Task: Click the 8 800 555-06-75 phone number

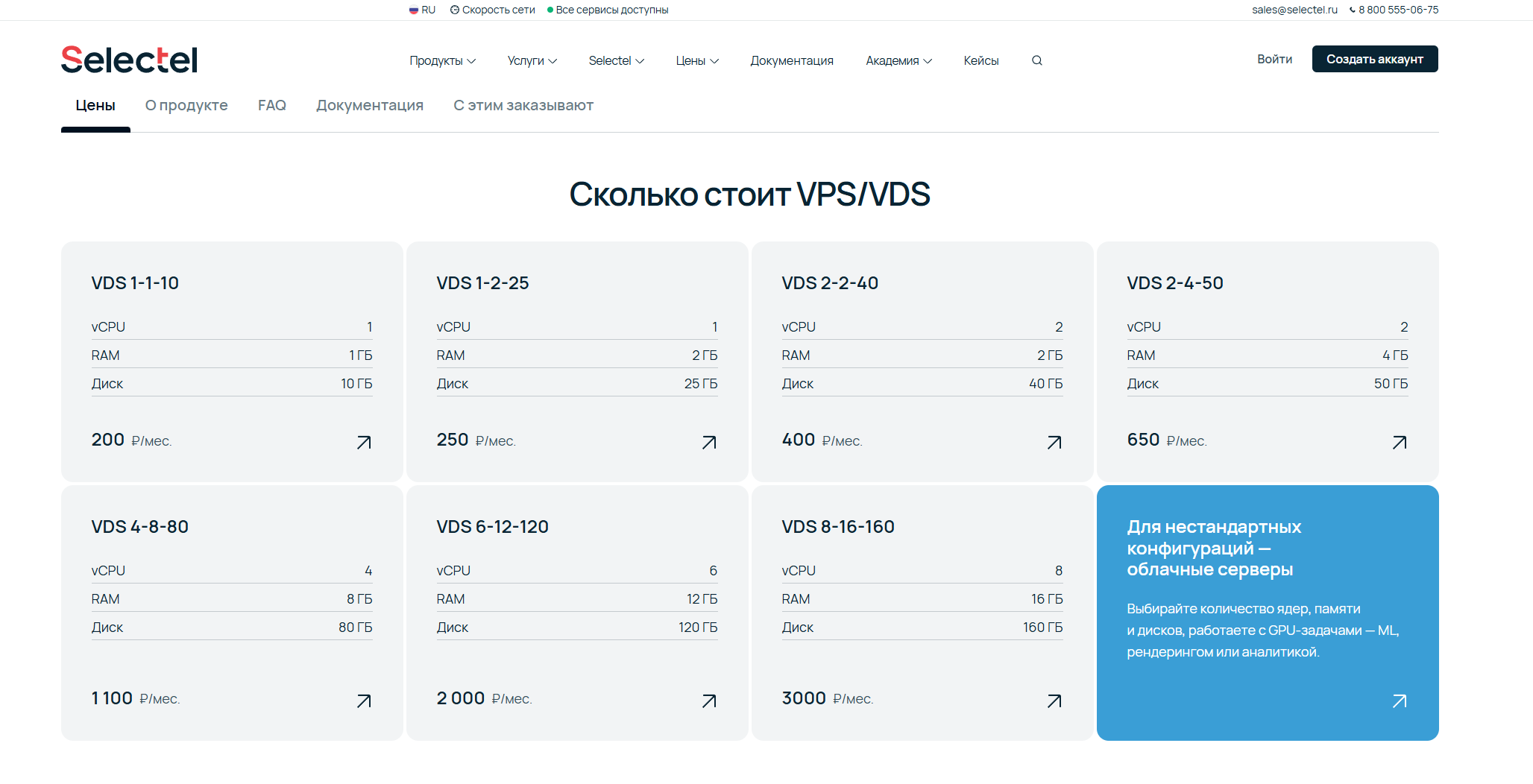Action: pos(1399,10)
